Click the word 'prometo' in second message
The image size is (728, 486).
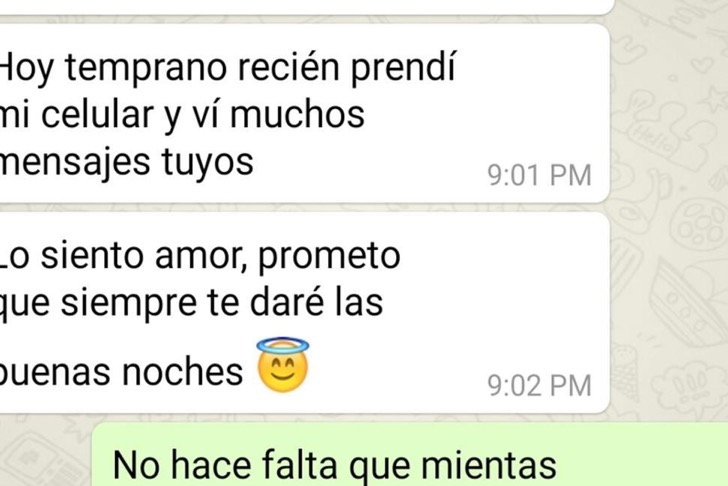(x=329, y=256)
